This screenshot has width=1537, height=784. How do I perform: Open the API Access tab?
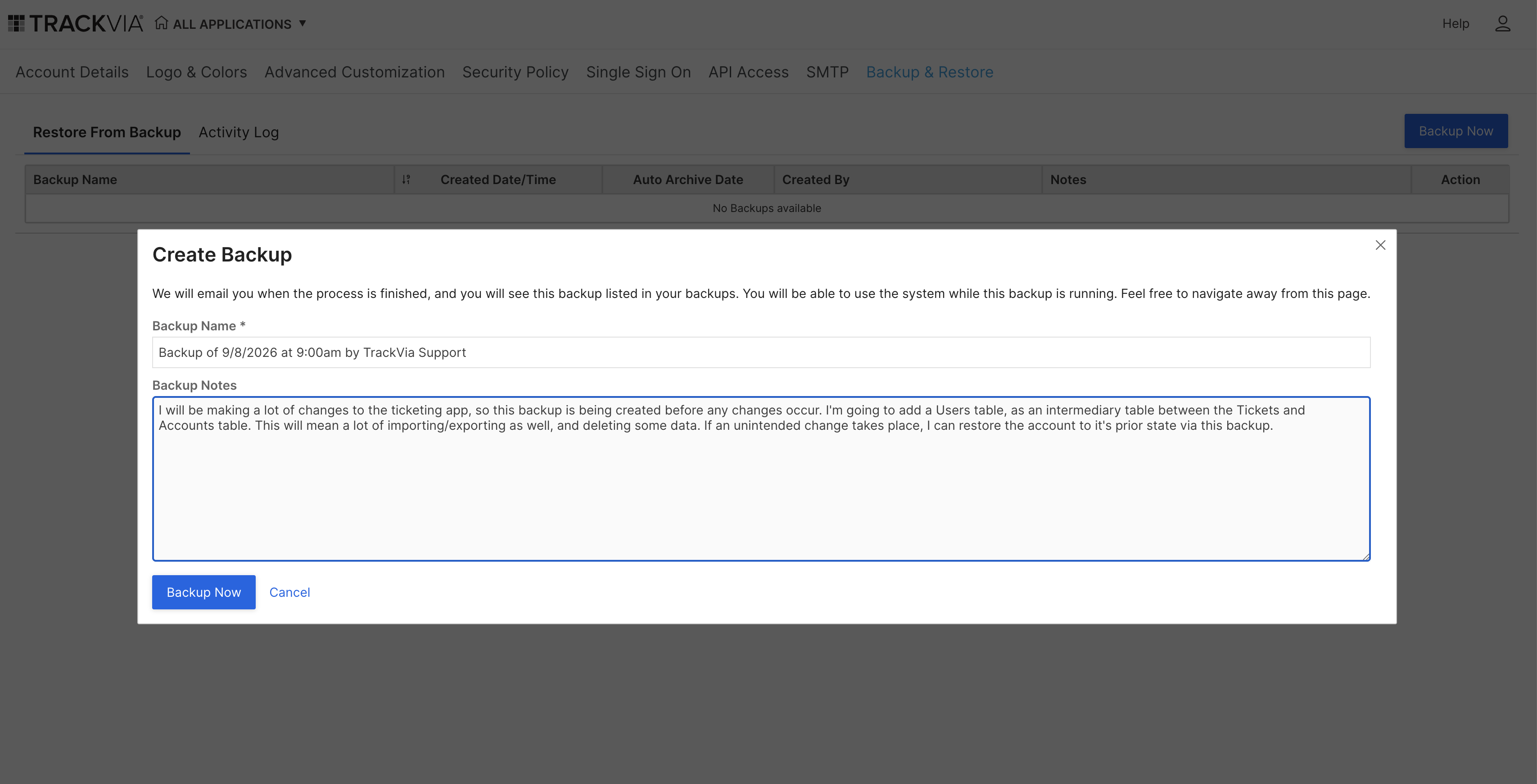748,72
